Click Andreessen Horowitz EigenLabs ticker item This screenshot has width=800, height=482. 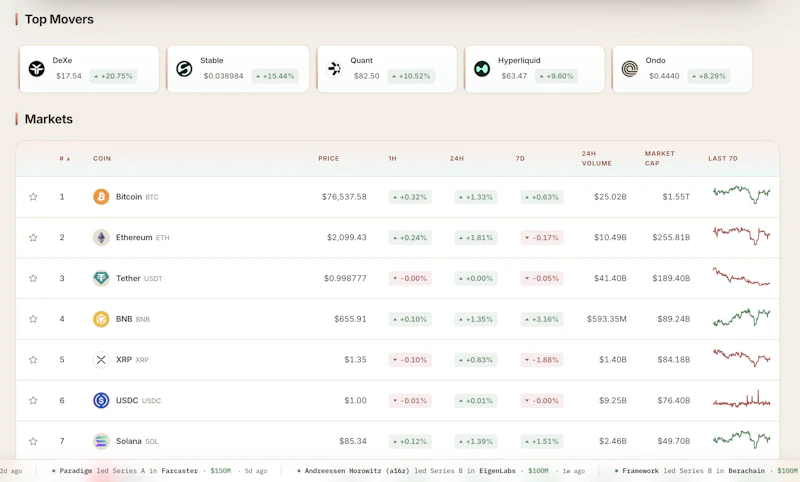point(441,471)
